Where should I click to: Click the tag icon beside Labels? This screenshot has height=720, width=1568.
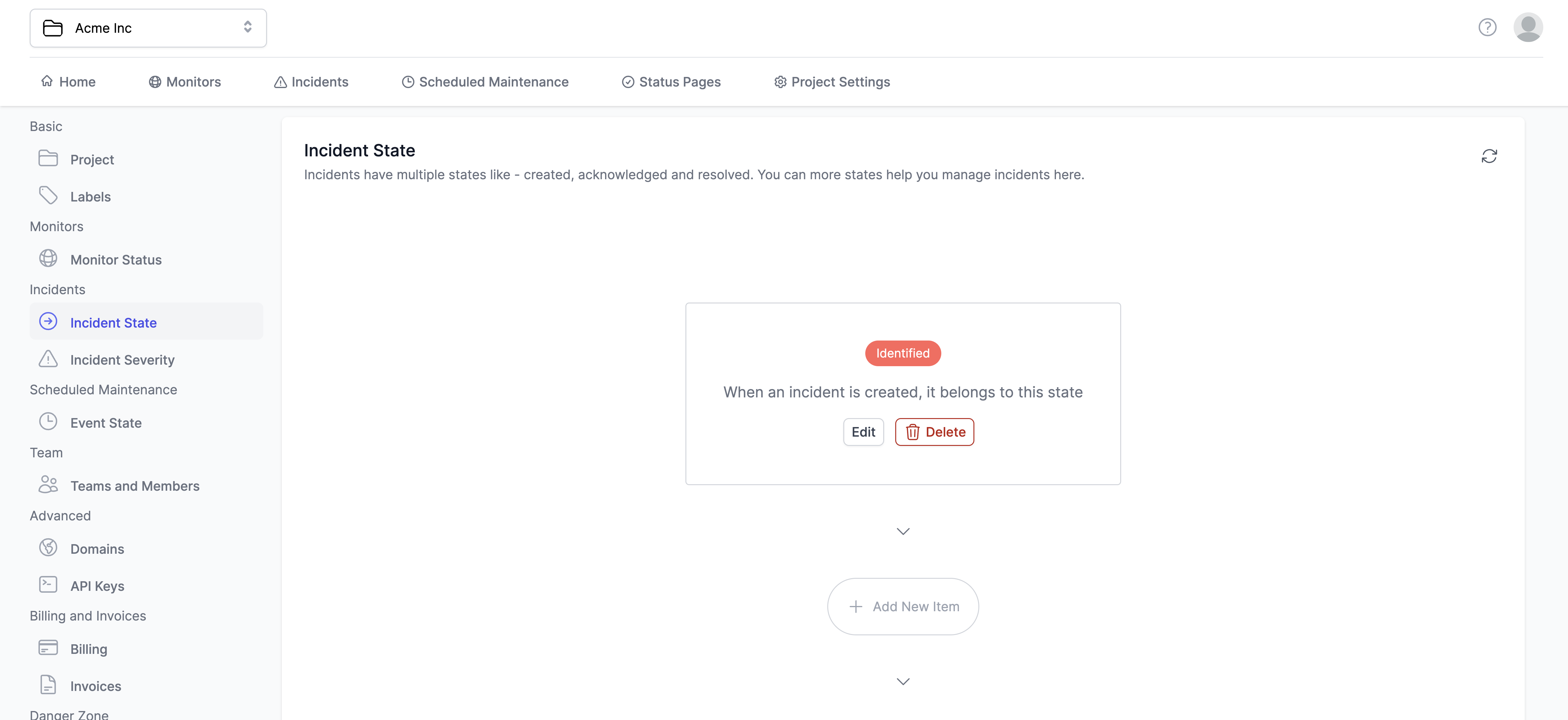point(48,195)
